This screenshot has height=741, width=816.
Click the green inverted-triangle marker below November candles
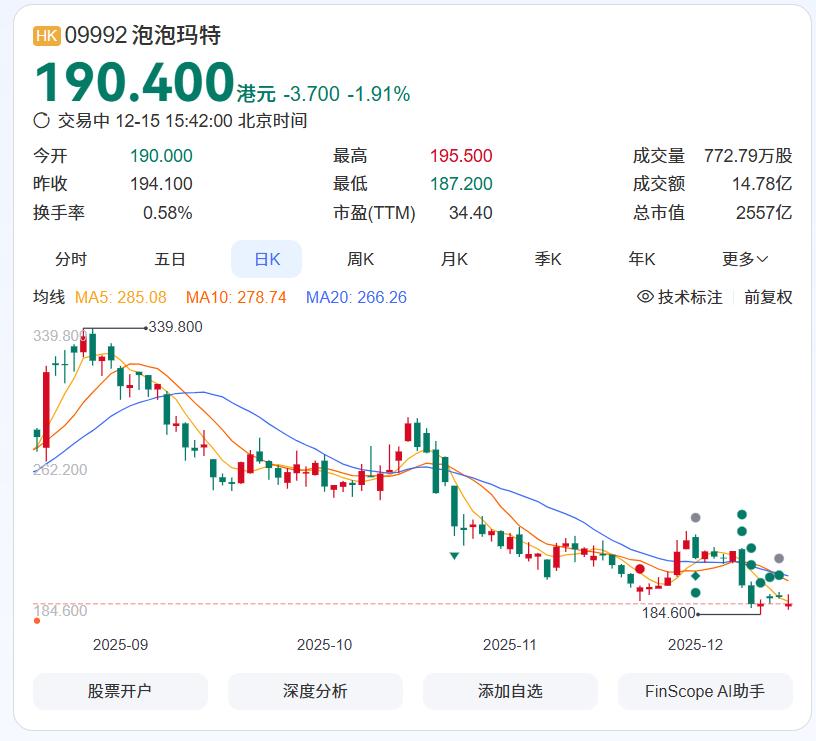[454, 556]
